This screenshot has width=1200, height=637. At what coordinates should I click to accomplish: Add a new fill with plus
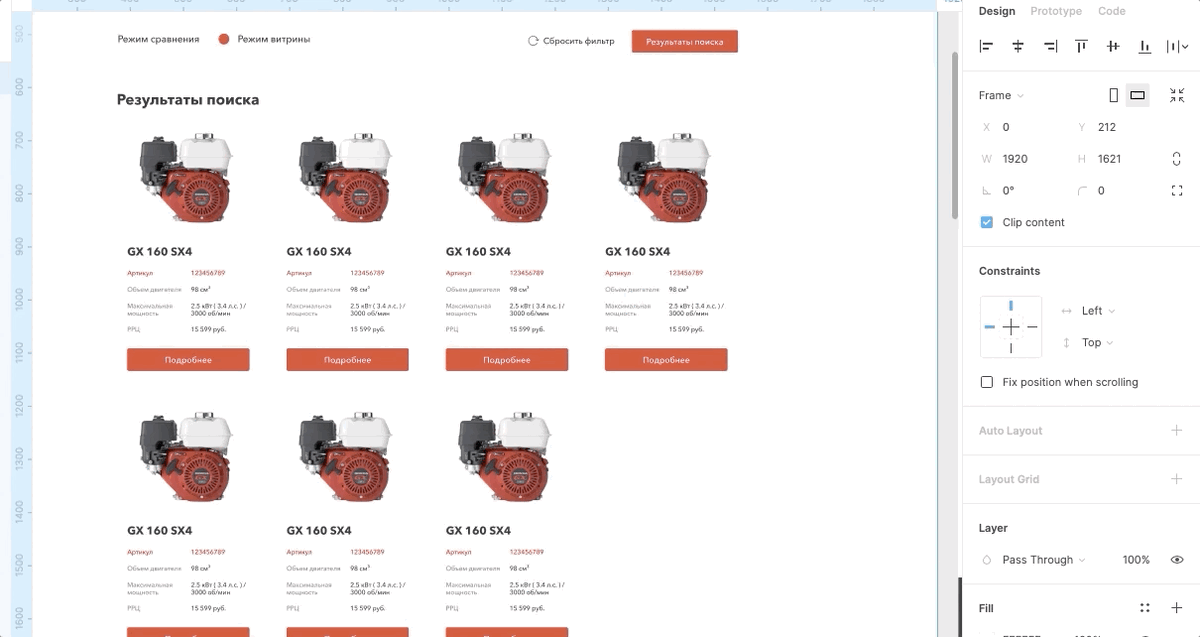[1177, 608]
